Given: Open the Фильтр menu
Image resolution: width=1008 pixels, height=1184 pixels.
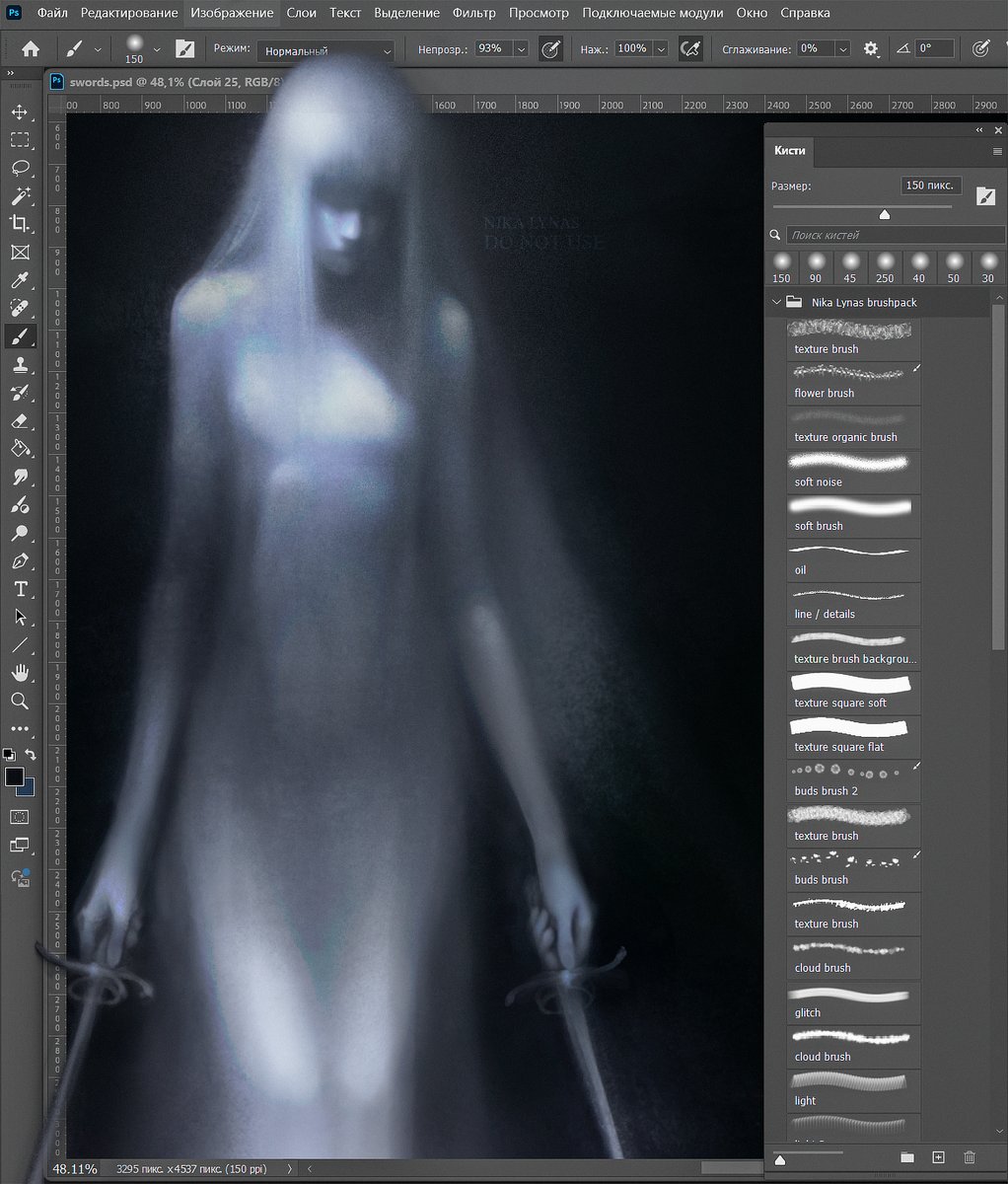Looking at the screenshot, I should pos(474,13).
